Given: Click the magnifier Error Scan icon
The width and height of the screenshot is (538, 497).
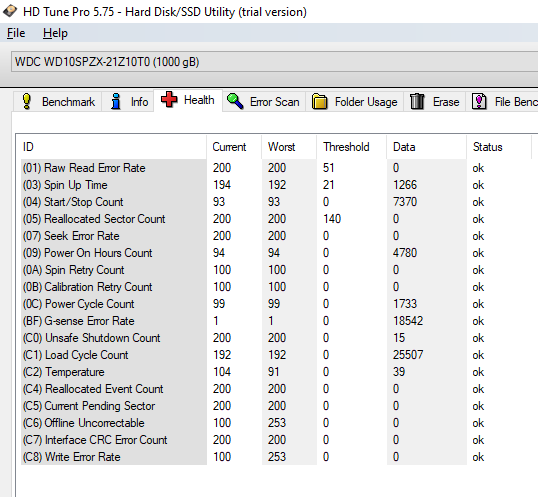Looking at the screenshot, I should (235, 102).
